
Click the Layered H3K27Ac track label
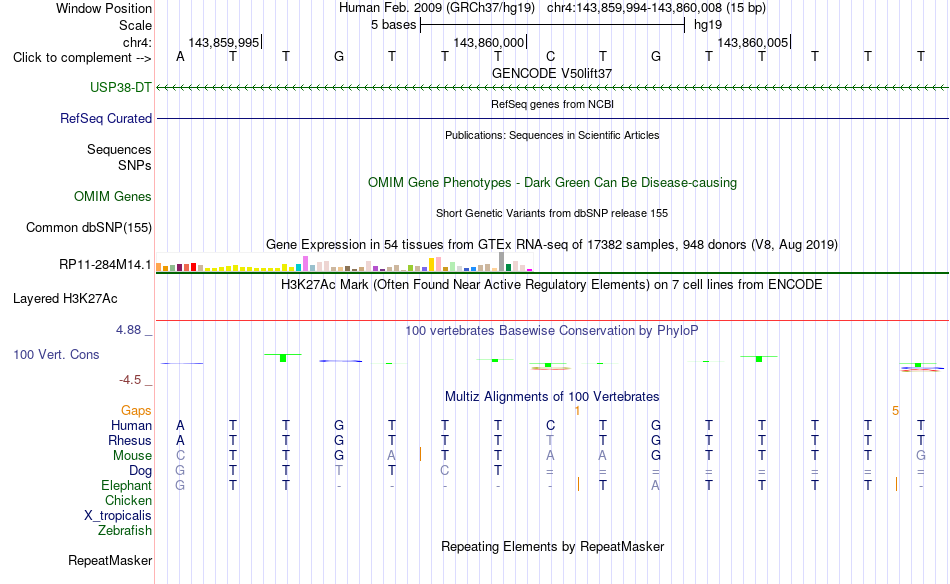(65, 298)
